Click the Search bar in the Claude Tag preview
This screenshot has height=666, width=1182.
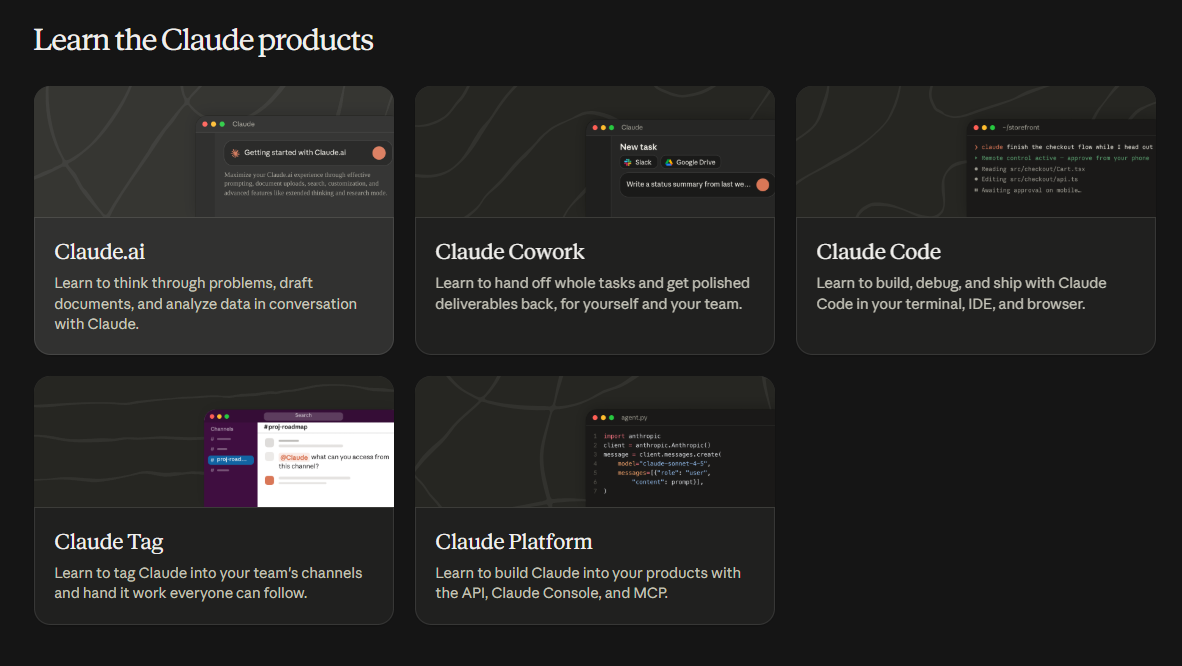click(303, 416)
